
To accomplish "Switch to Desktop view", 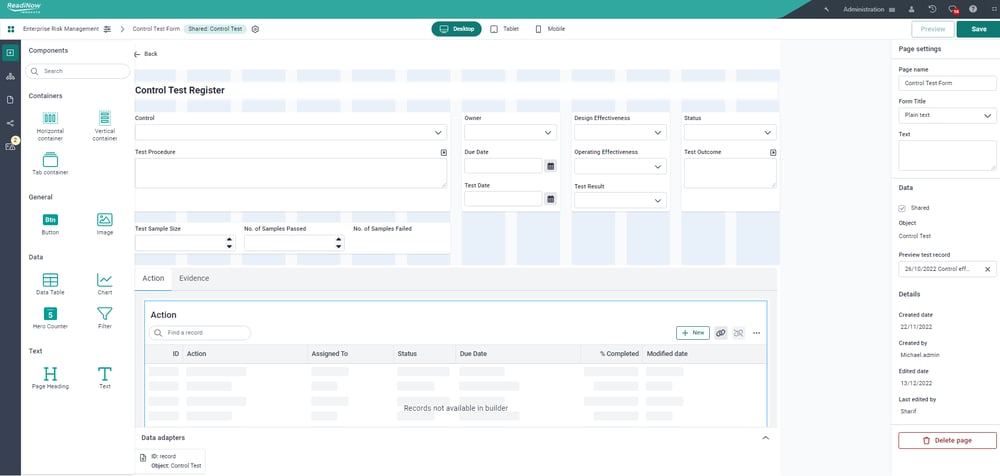I will point(457,29).
